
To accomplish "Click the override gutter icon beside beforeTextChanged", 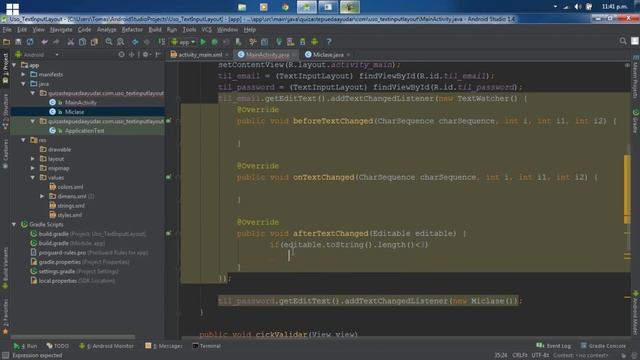I will point(169,121).
